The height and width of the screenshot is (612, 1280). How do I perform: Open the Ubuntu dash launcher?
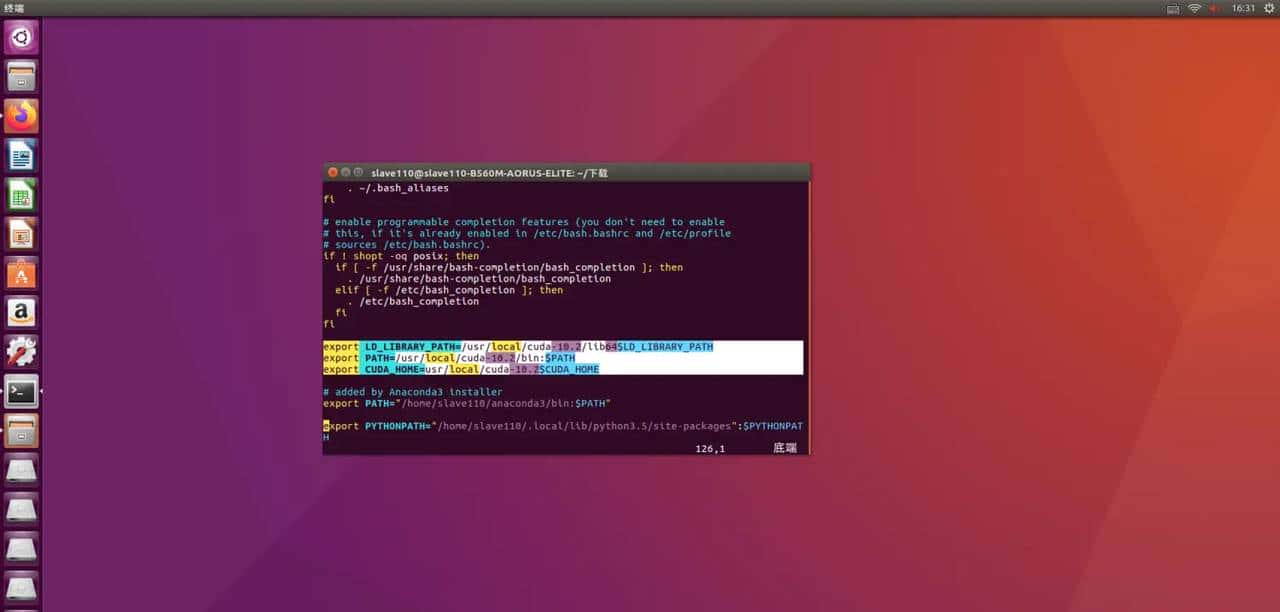(22, 37)
